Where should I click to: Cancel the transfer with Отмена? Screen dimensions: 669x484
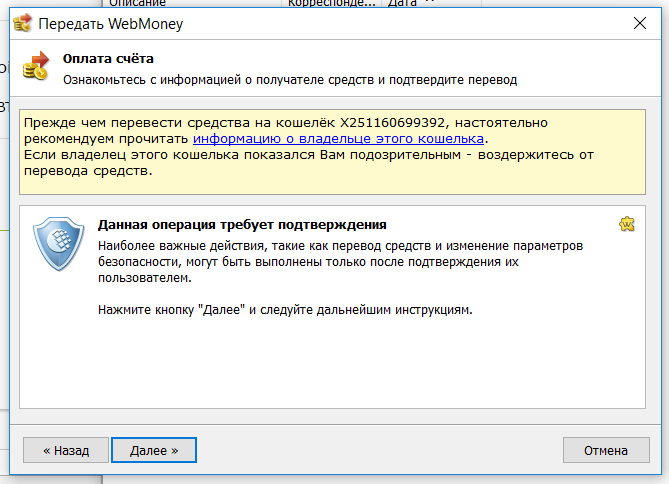[x=606, y=451]
